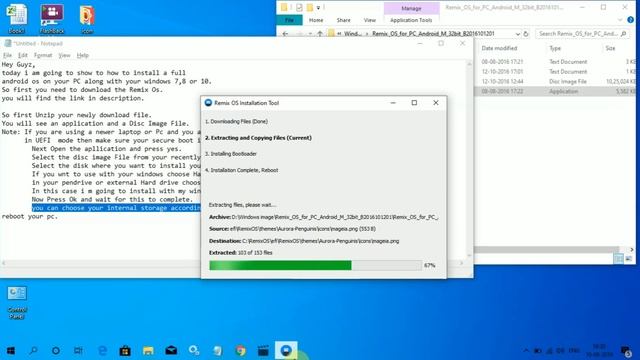Image resolution: width=640 pixels, height=360 pixels.
Task: Launch Google Chrome from the taskbar
Action: tap(240, 350)
